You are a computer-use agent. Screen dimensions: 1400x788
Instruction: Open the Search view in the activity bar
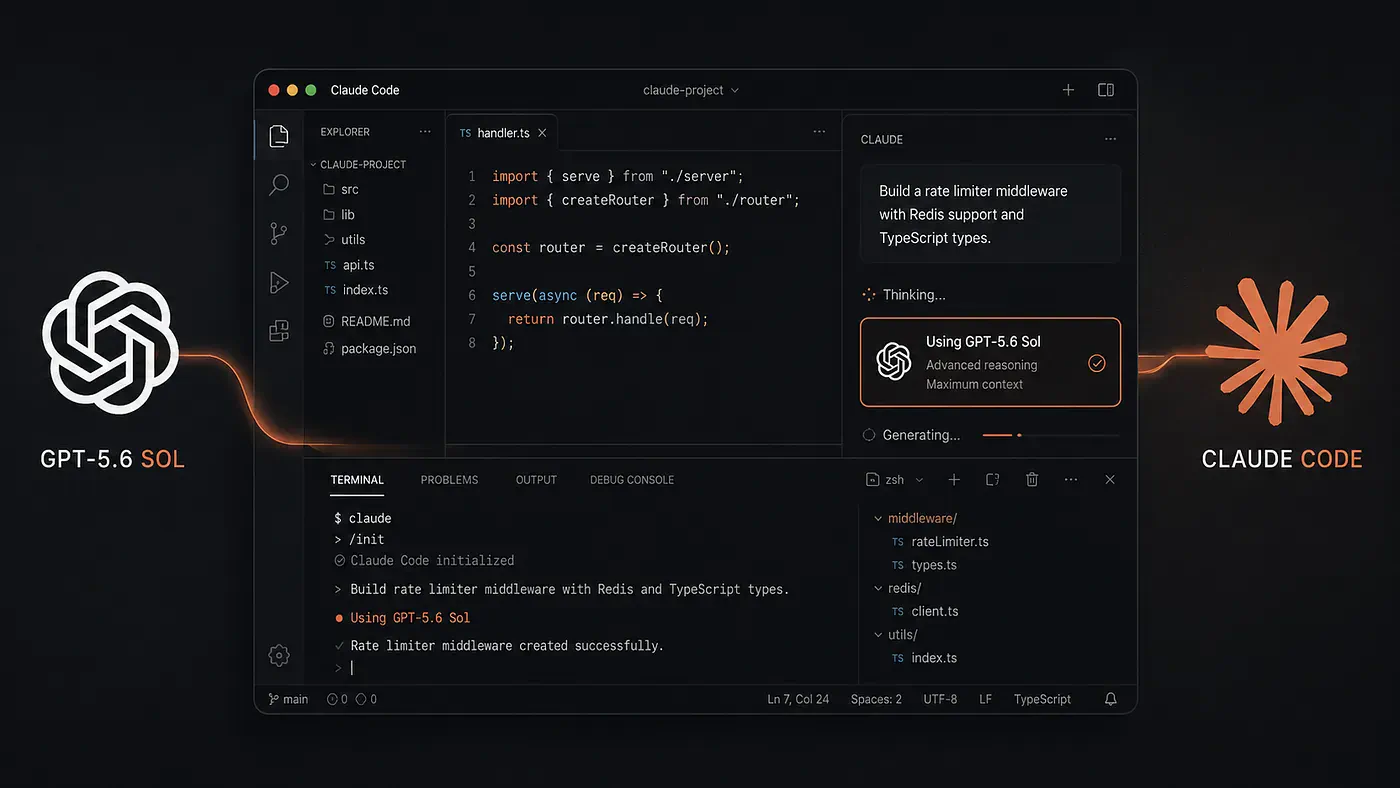pos(279,185)
